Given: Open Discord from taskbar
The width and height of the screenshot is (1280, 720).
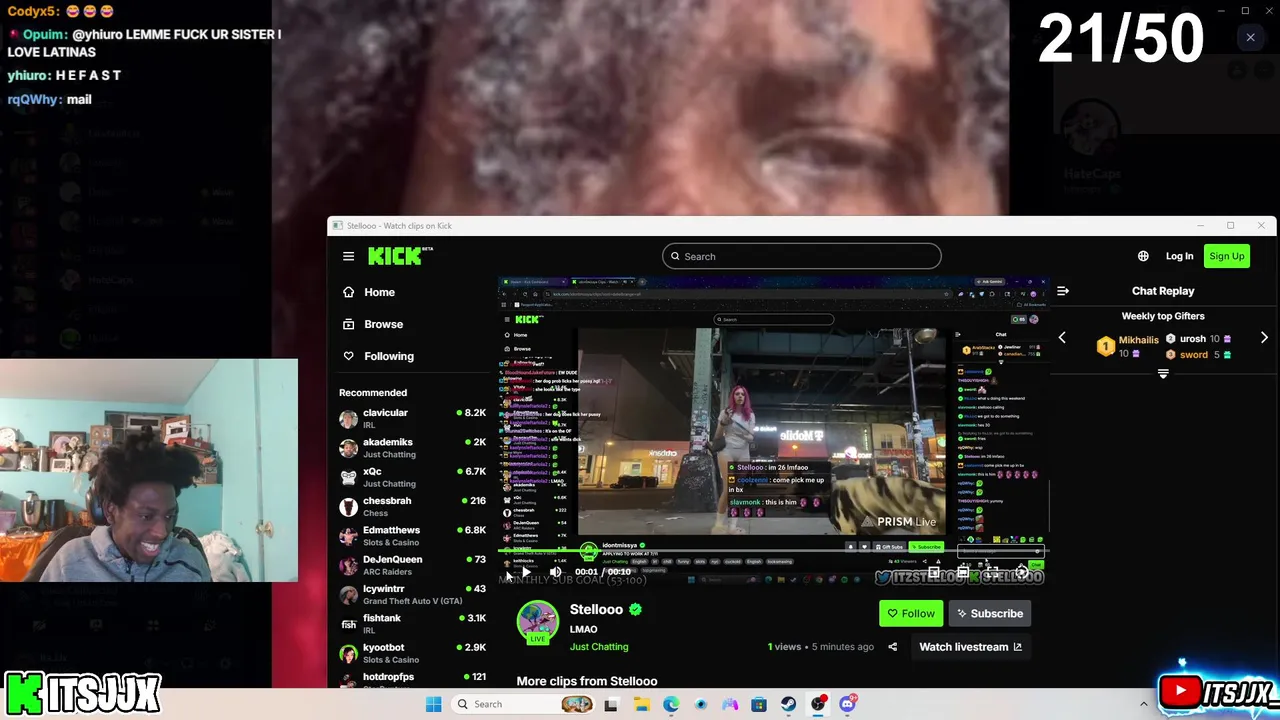Looking at the screenshot, I should [x=848, y=704].
